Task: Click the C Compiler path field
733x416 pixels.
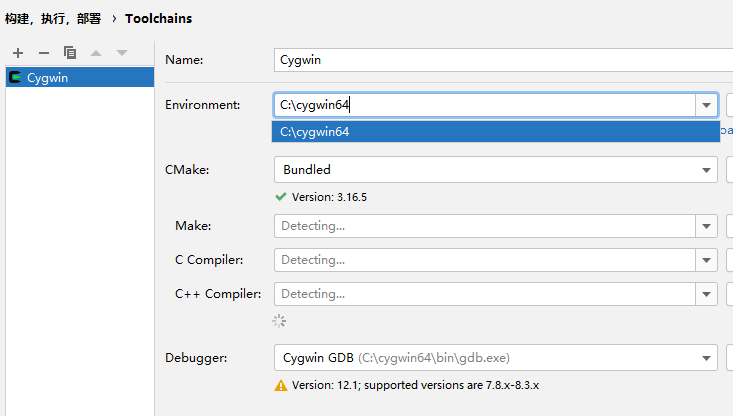Action: (x=485, y=260)
